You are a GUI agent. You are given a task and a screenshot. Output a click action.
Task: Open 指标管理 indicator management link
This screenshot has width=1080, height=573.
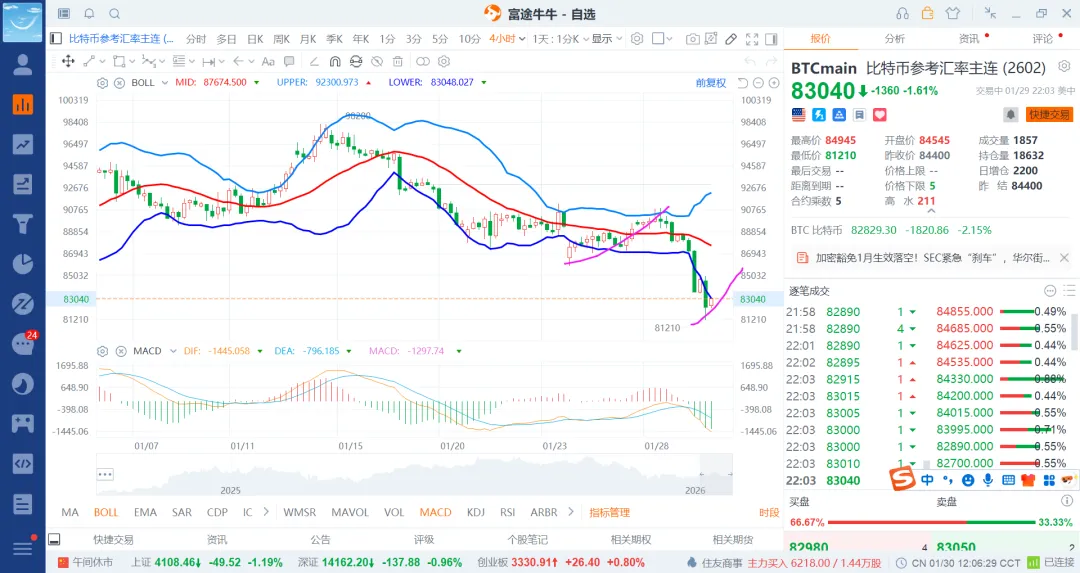[609, 513]
